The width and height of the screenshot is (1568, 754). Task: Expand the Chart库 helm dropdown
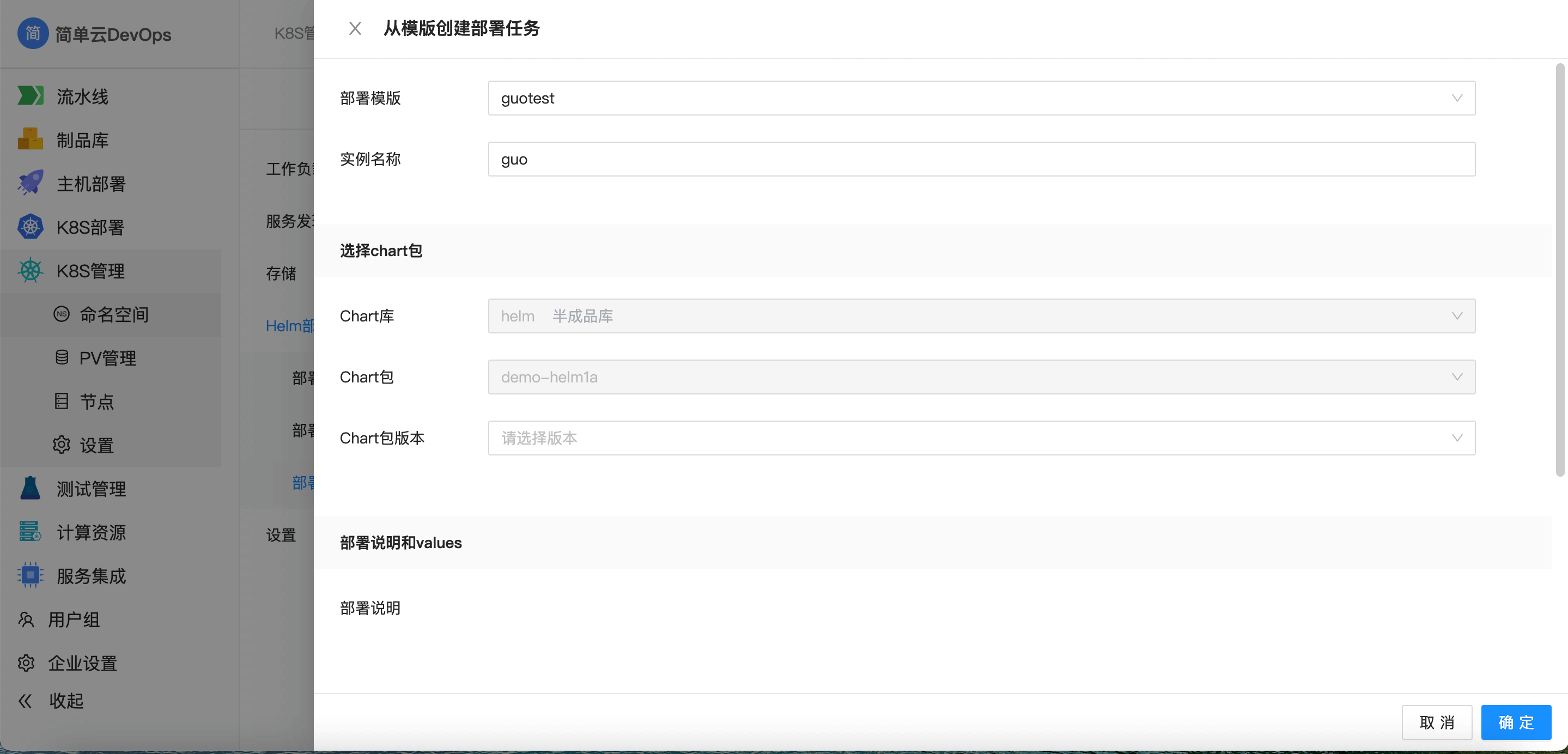(x=981, y=316)
